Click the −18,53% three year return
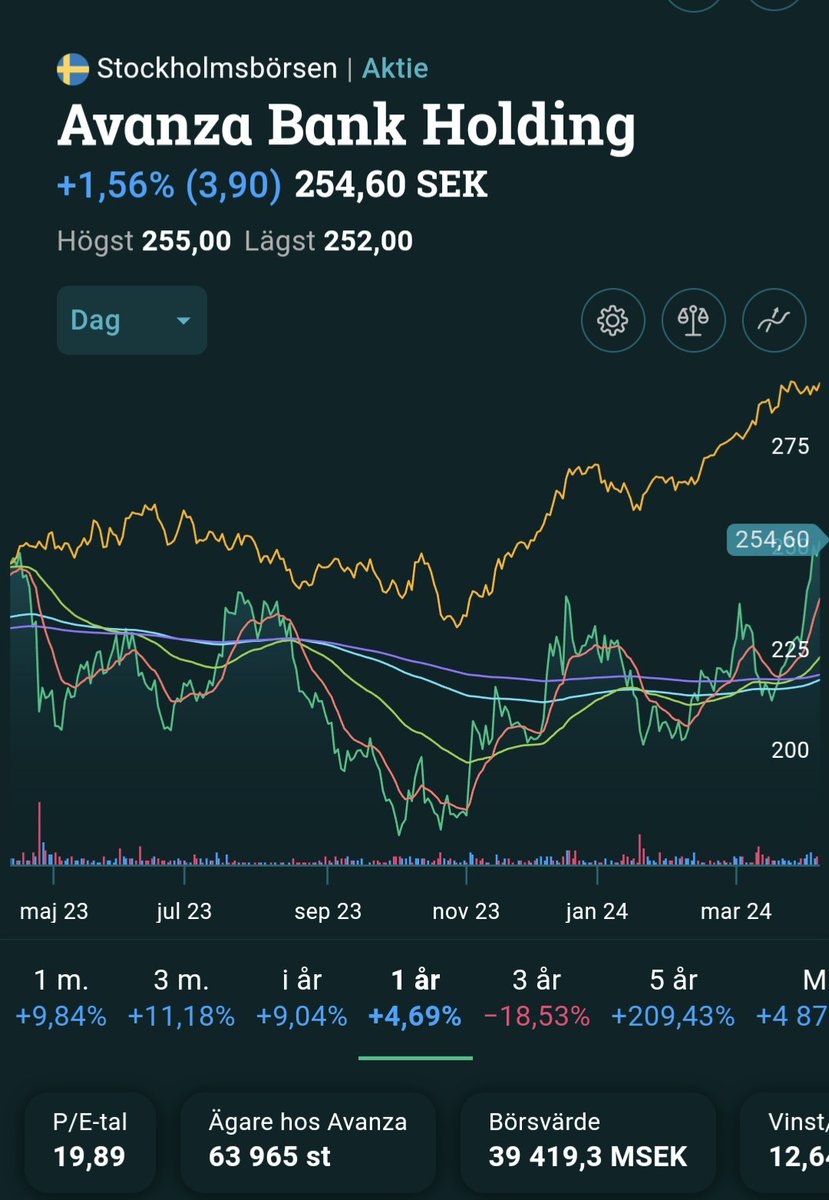This screenshot has height=1200, width=829. [536, 1017]
